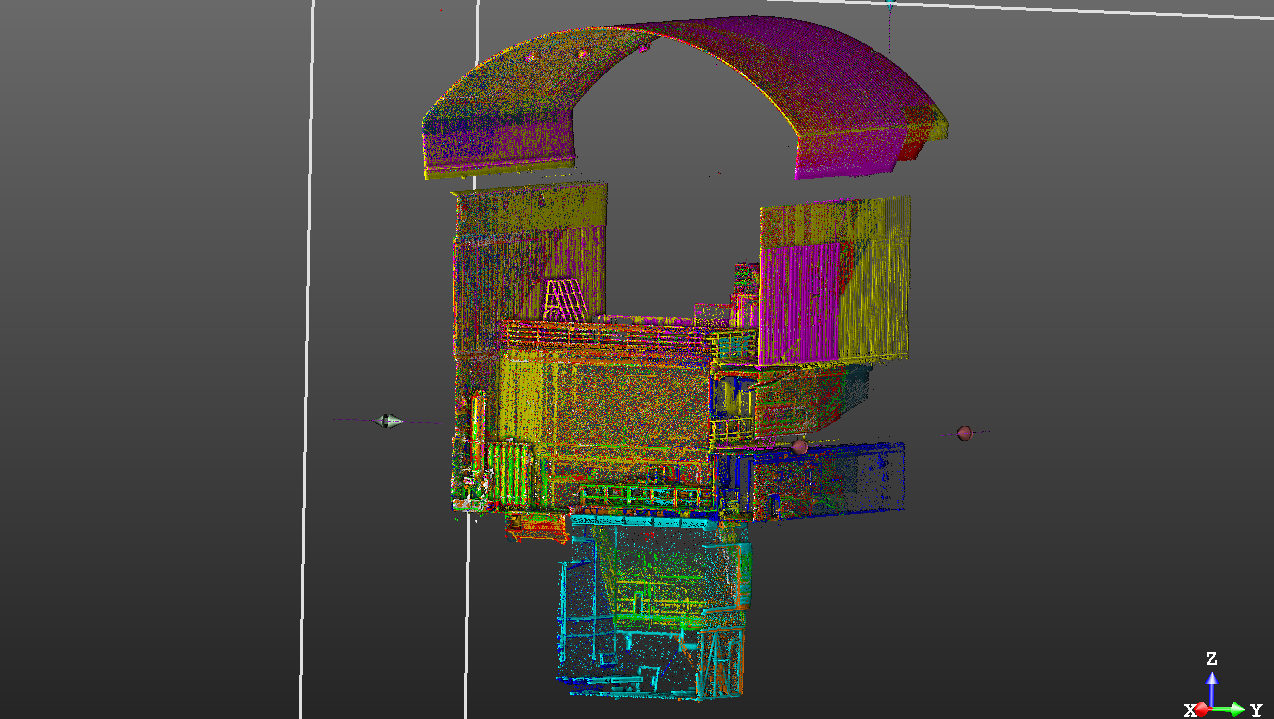Image resolution: width=1274 pixels, height=719 pixels.
Task: Click the red X axis cone
Action: (1203, 709)
